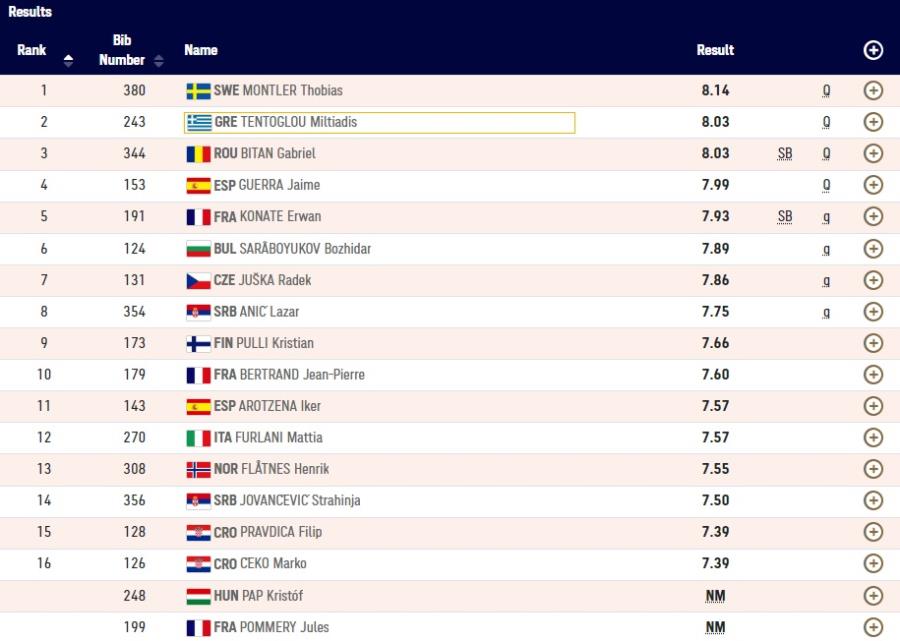Image resolution: width=900 pixels, height=641 pixels.
Task: Expand details for KONATE Erwan row
Action: (x=873, y=217)
